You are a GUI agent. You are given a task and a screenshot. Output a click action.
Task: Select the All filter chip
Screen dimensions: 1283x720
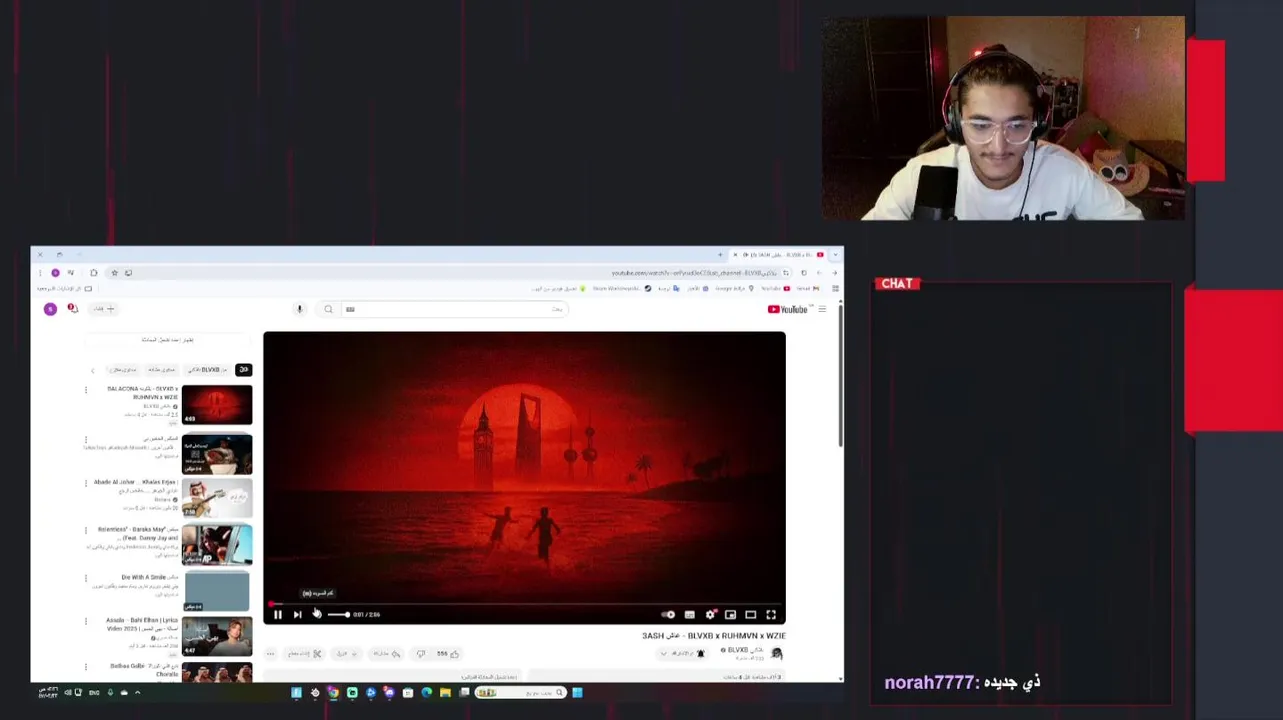click(x=243, y=370)
